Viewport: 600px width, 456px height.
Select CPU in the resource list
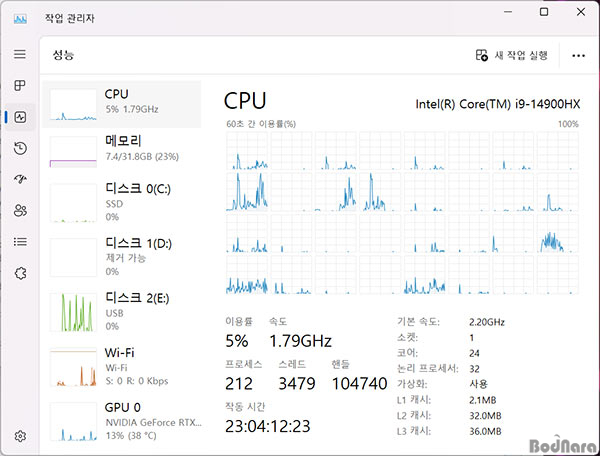coord(120,102)
